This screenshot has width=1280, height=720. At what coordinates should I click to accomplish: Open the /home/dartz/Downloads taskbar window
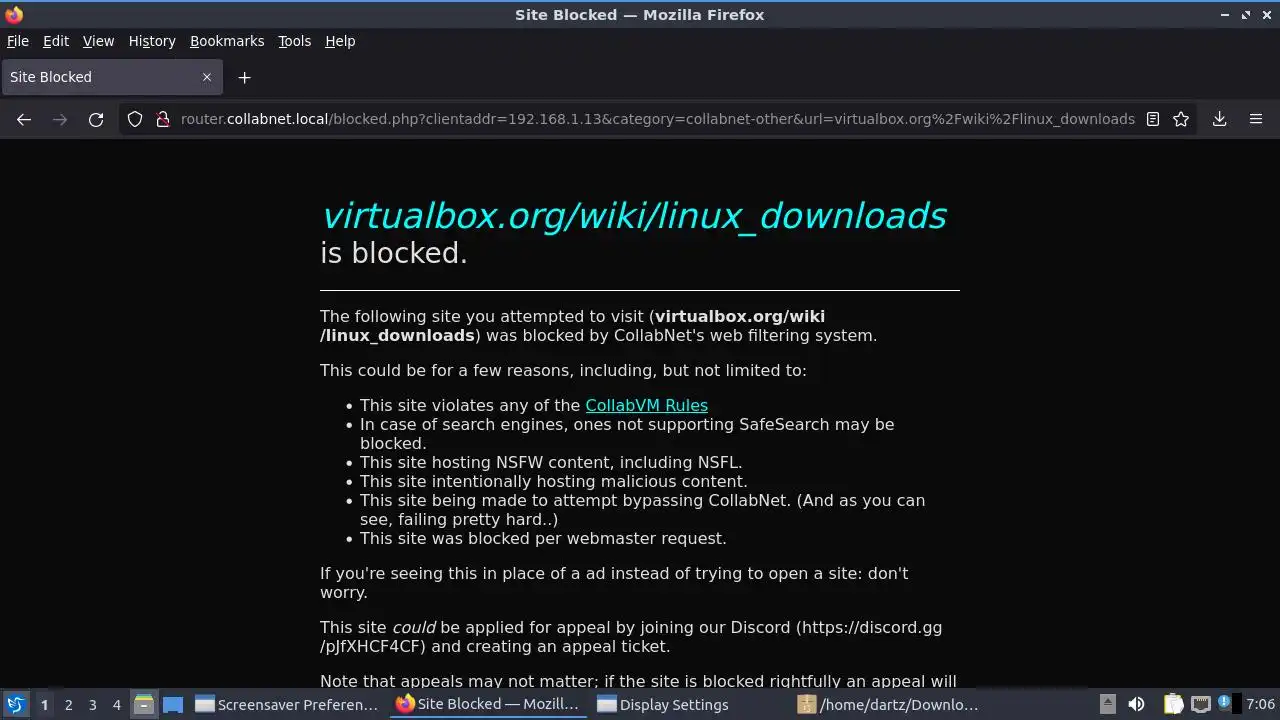tap(890, 704)
